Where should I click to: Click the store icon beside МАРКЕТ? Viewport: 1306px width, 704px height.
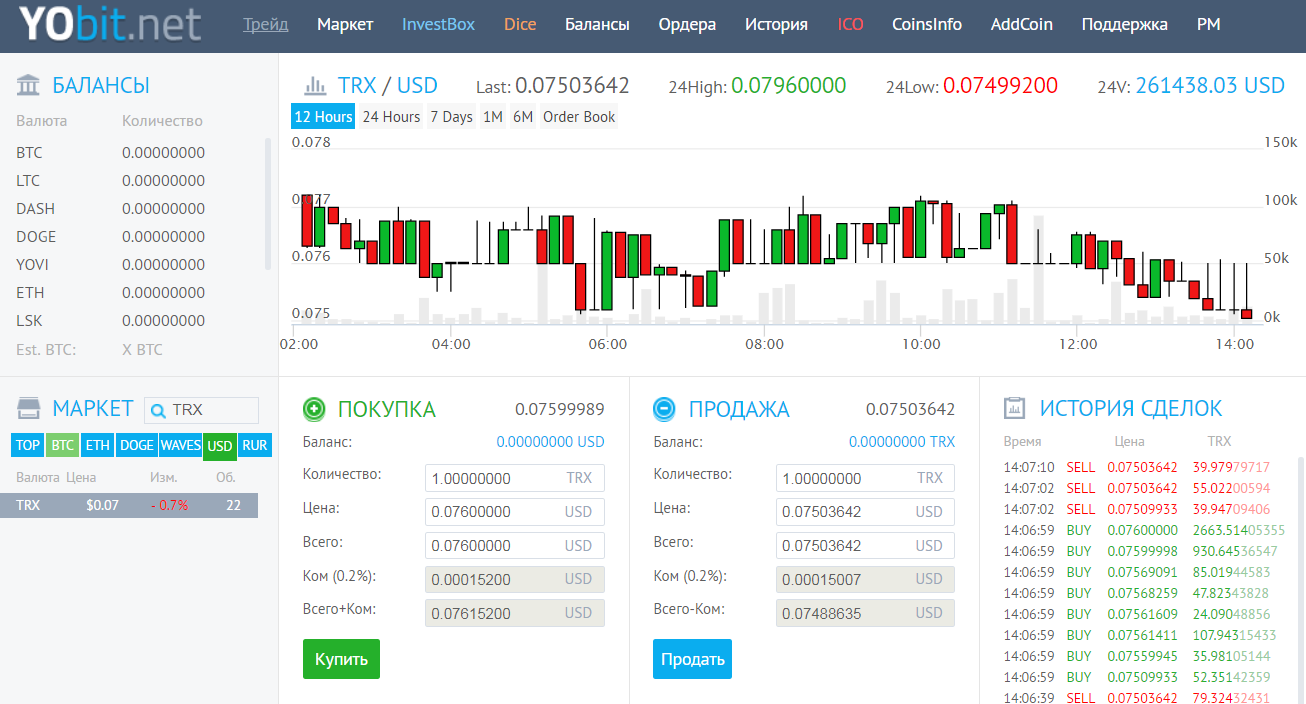point(29,408)
